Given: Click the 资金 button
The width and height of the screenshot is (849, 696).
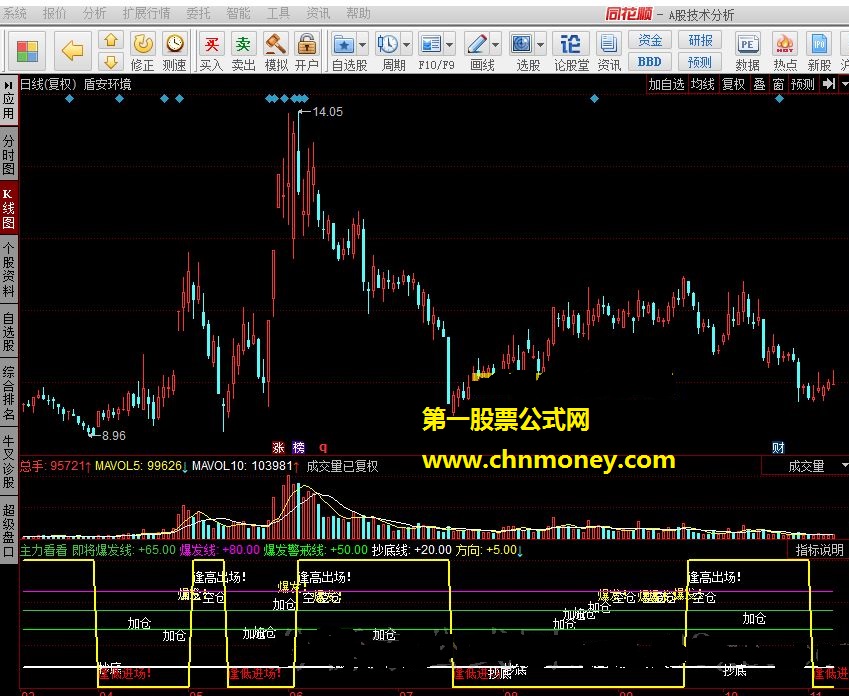Looking at the screenshot, I should click(650, 40).
